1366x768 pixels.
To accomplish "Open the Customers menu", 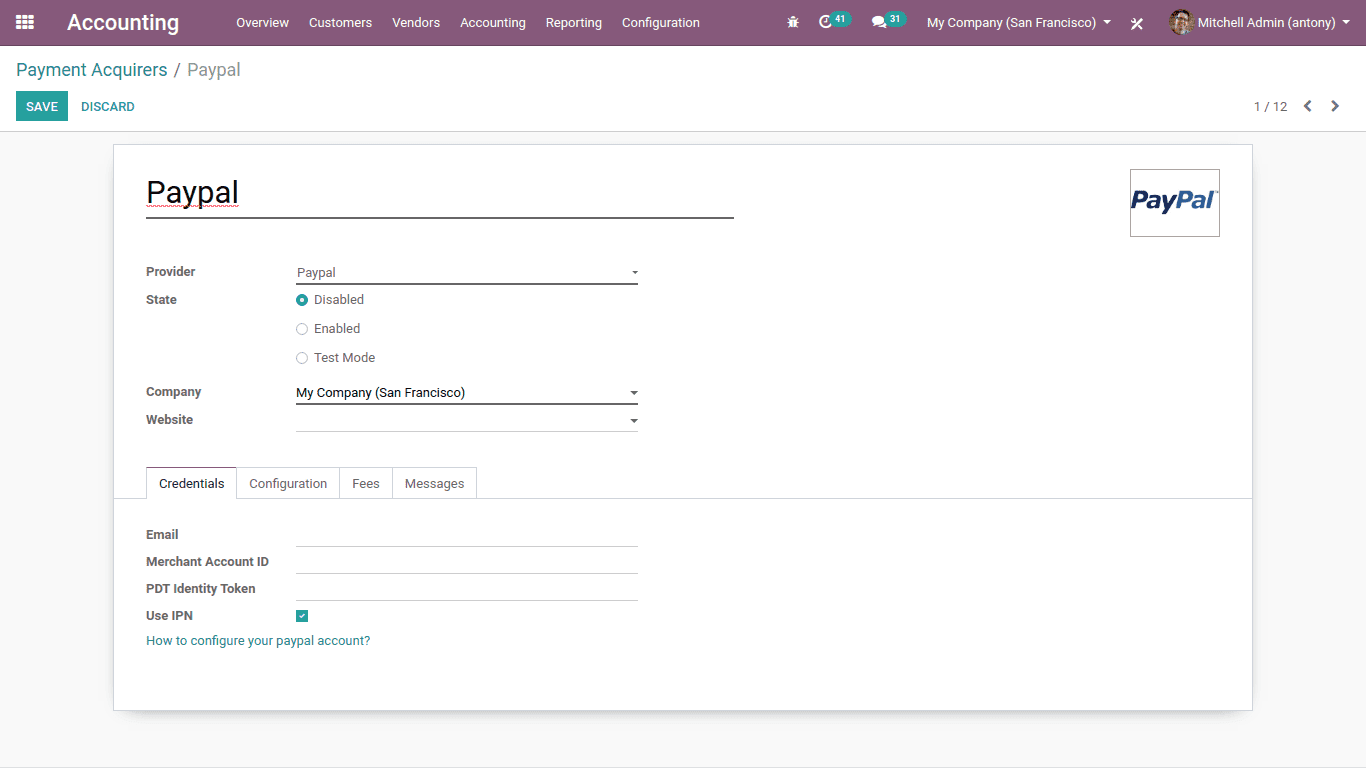I will [x=340, y=22].
